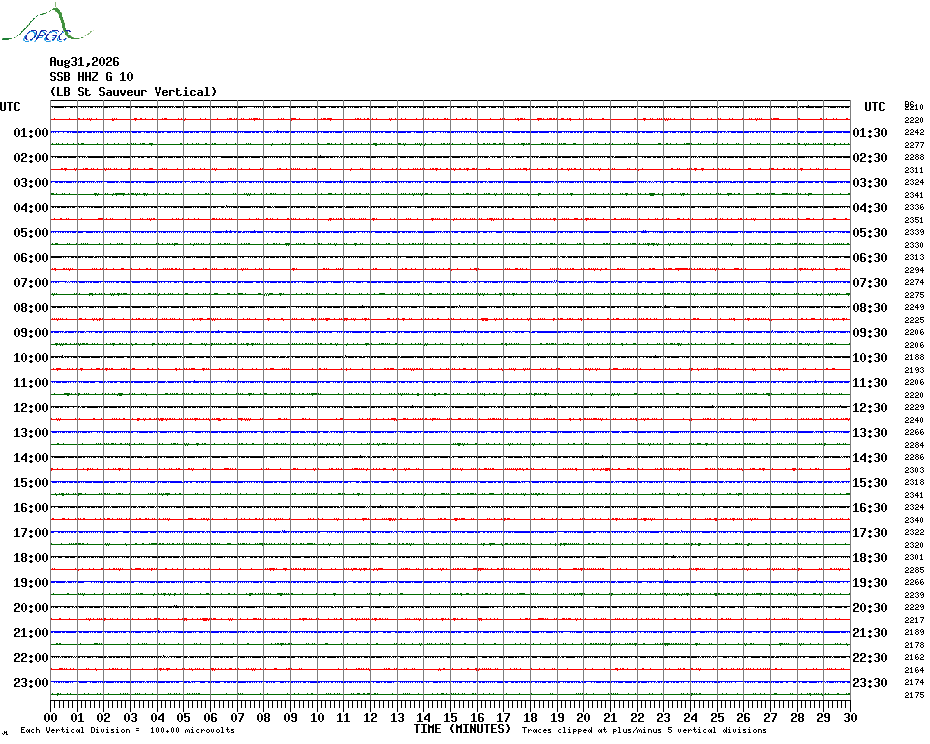Click the Each Vertical Division caption

click(x=128, y=730)
